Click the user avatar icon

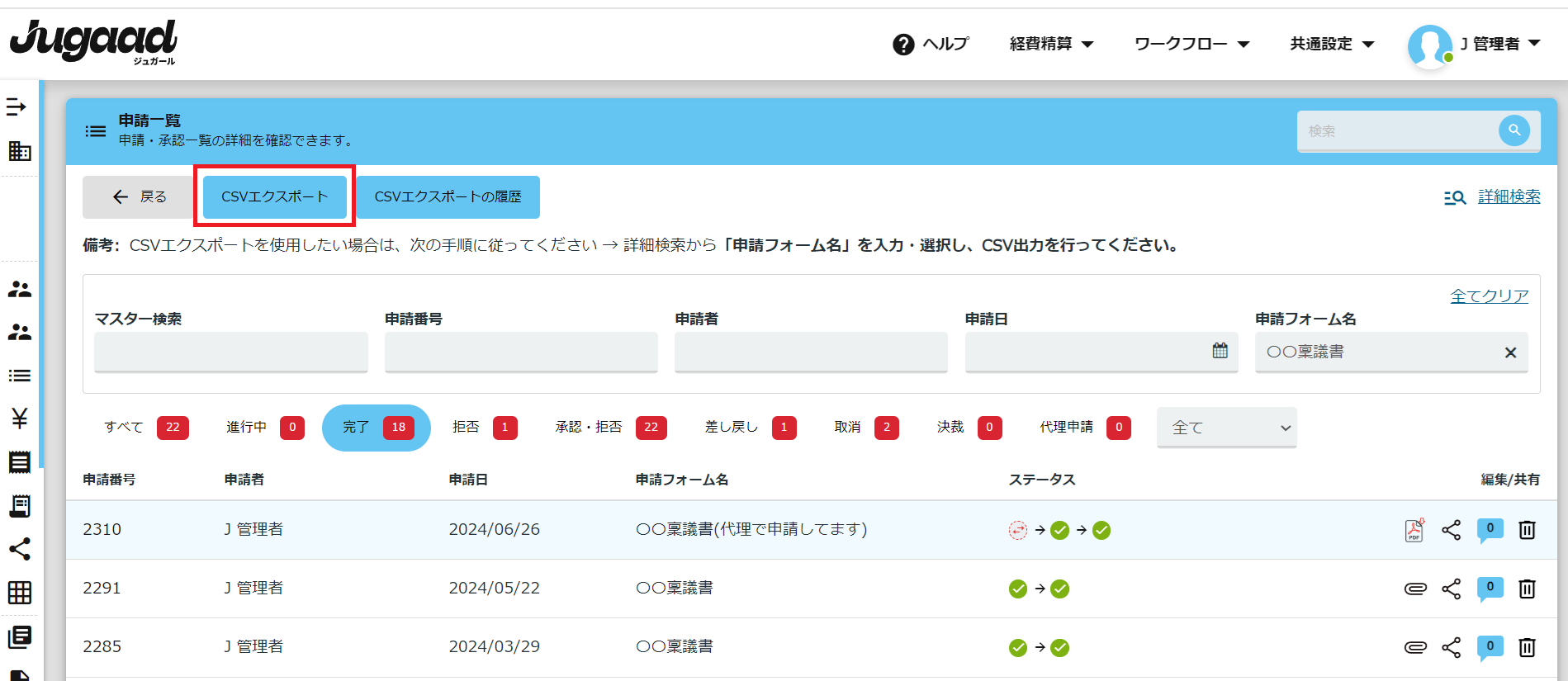click(1429, 45)
